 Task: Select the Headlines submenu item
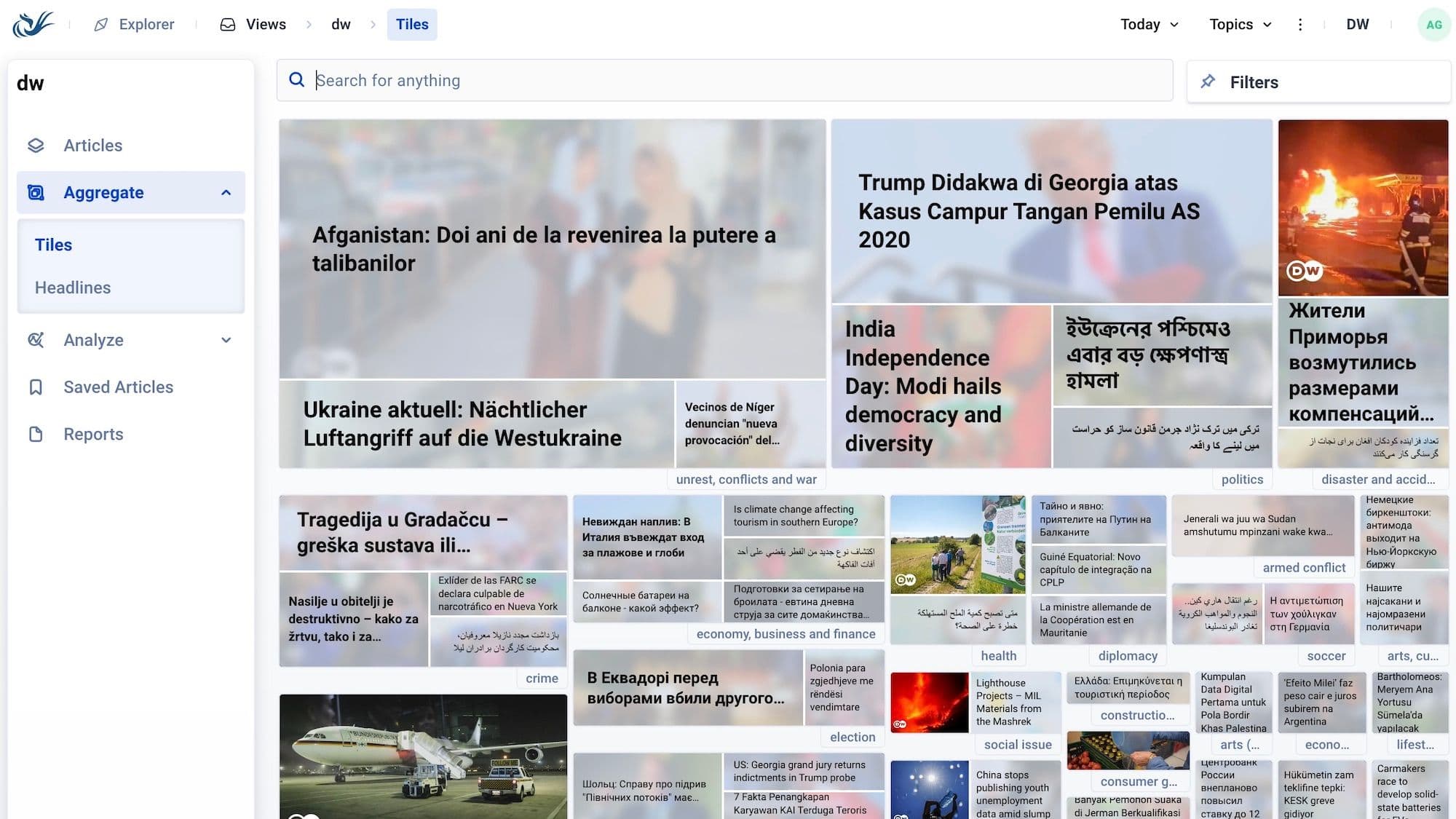click(73, 288)
